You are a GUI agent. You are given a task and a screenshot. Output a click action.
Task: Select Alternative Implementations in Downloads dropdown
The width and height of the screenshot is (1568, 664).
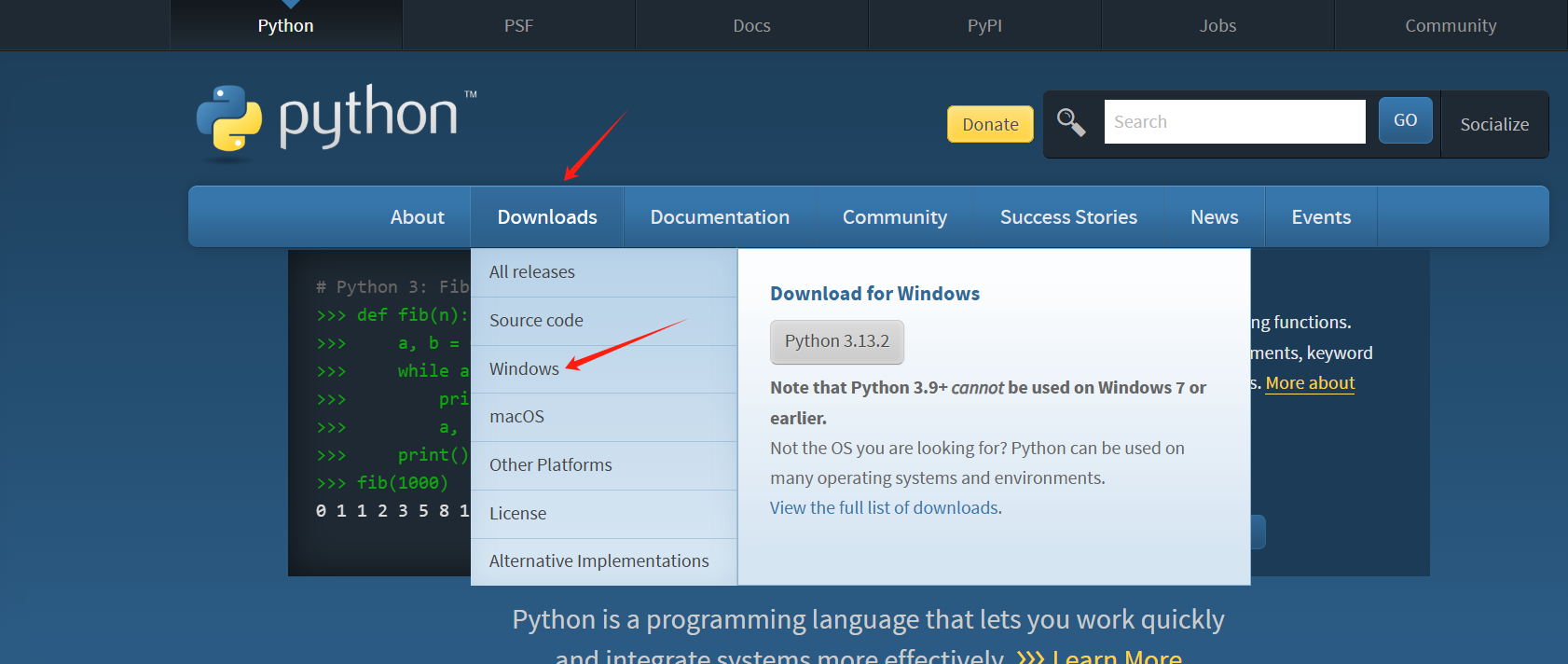pyautogui.click(x=604, y=561)
